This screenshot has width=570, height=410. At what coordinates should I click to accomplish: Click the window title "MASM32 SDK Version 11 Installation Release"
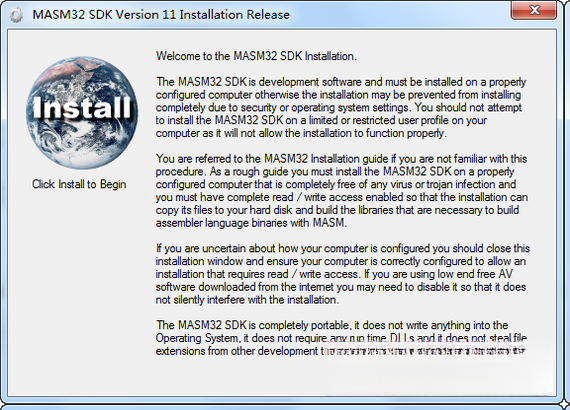pos(161,15)
